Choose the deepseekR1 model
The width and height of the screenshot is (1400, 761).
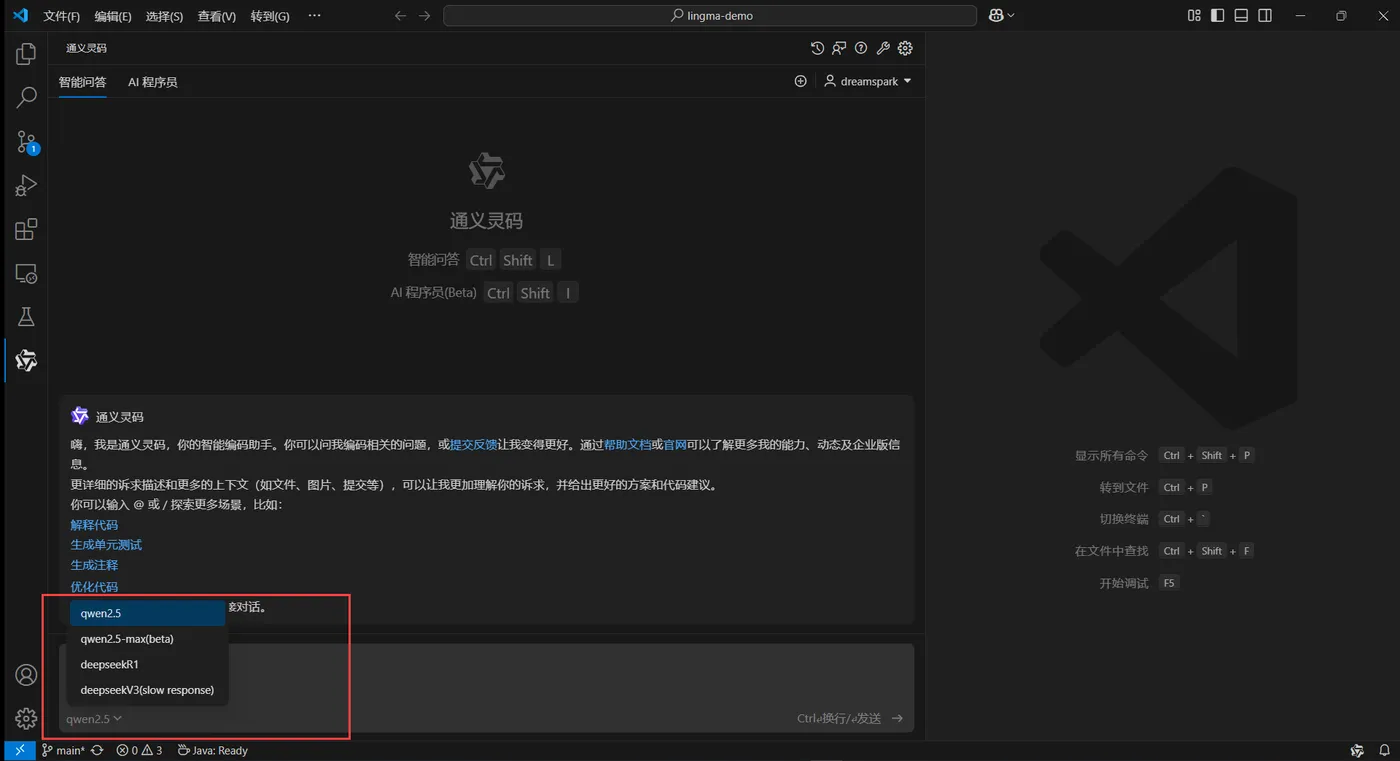click(148, 664)
